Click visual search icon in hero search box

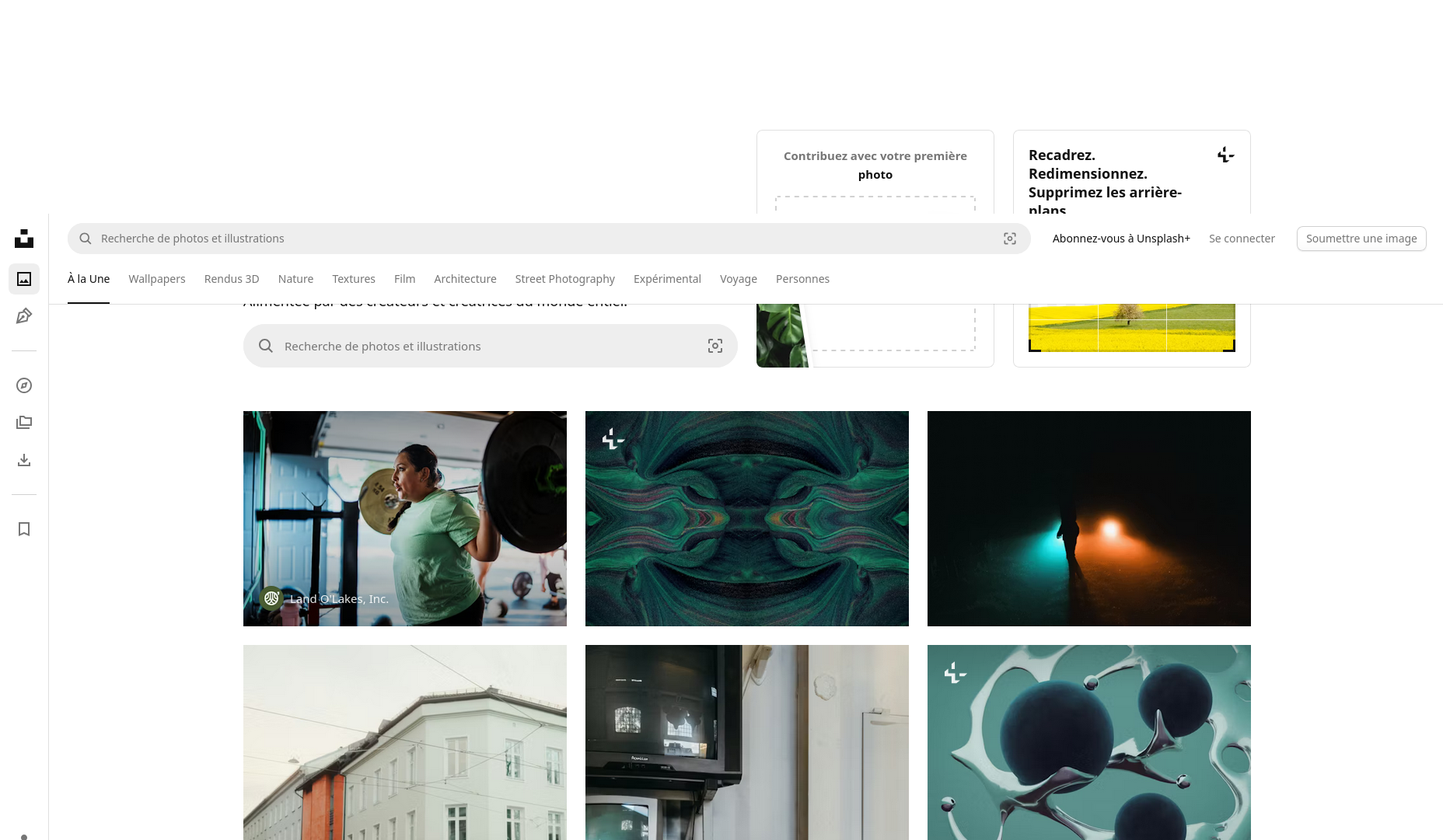[715, 346]
